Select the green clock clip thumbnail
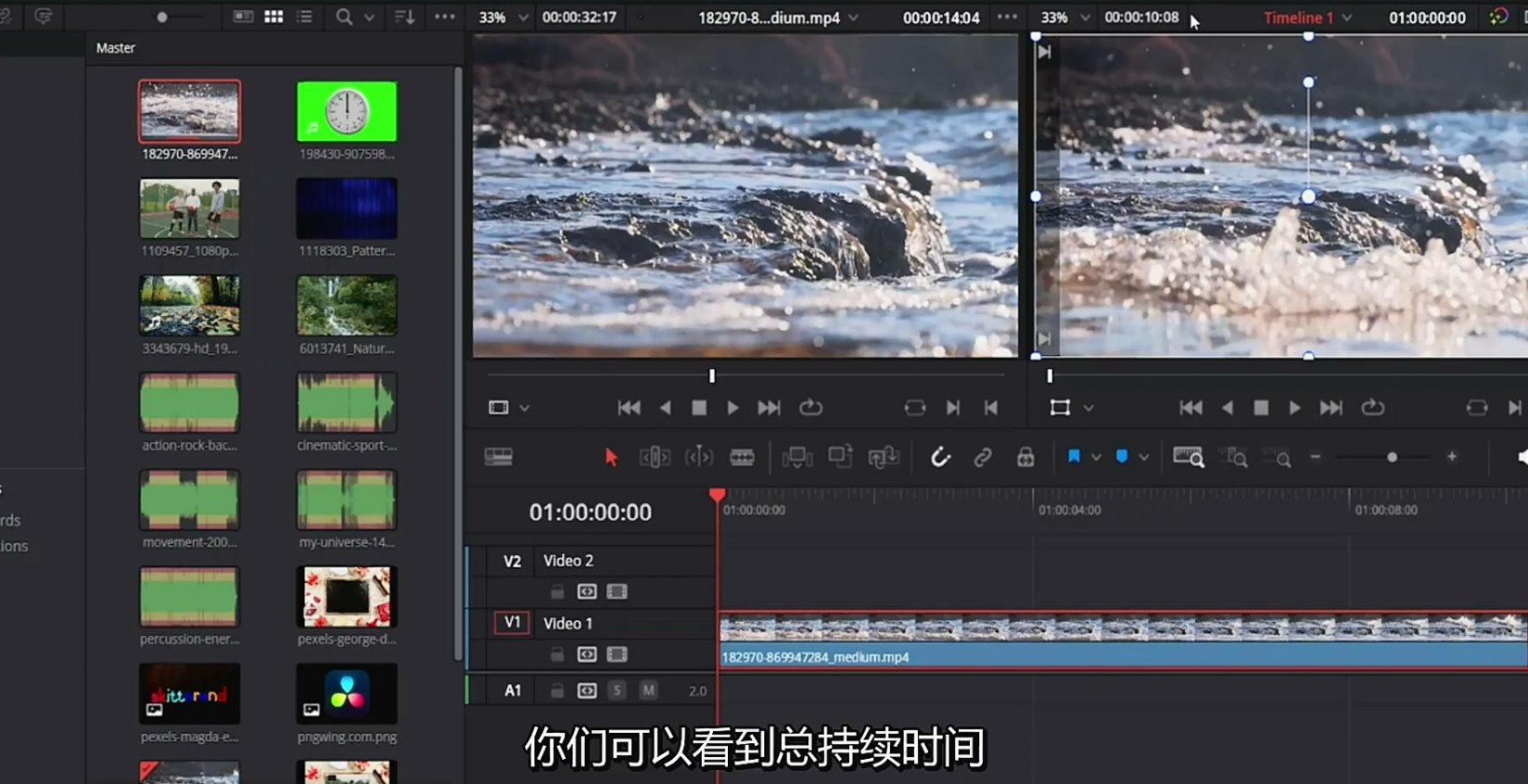1528x784 pixels. click(x=347, y=111)
